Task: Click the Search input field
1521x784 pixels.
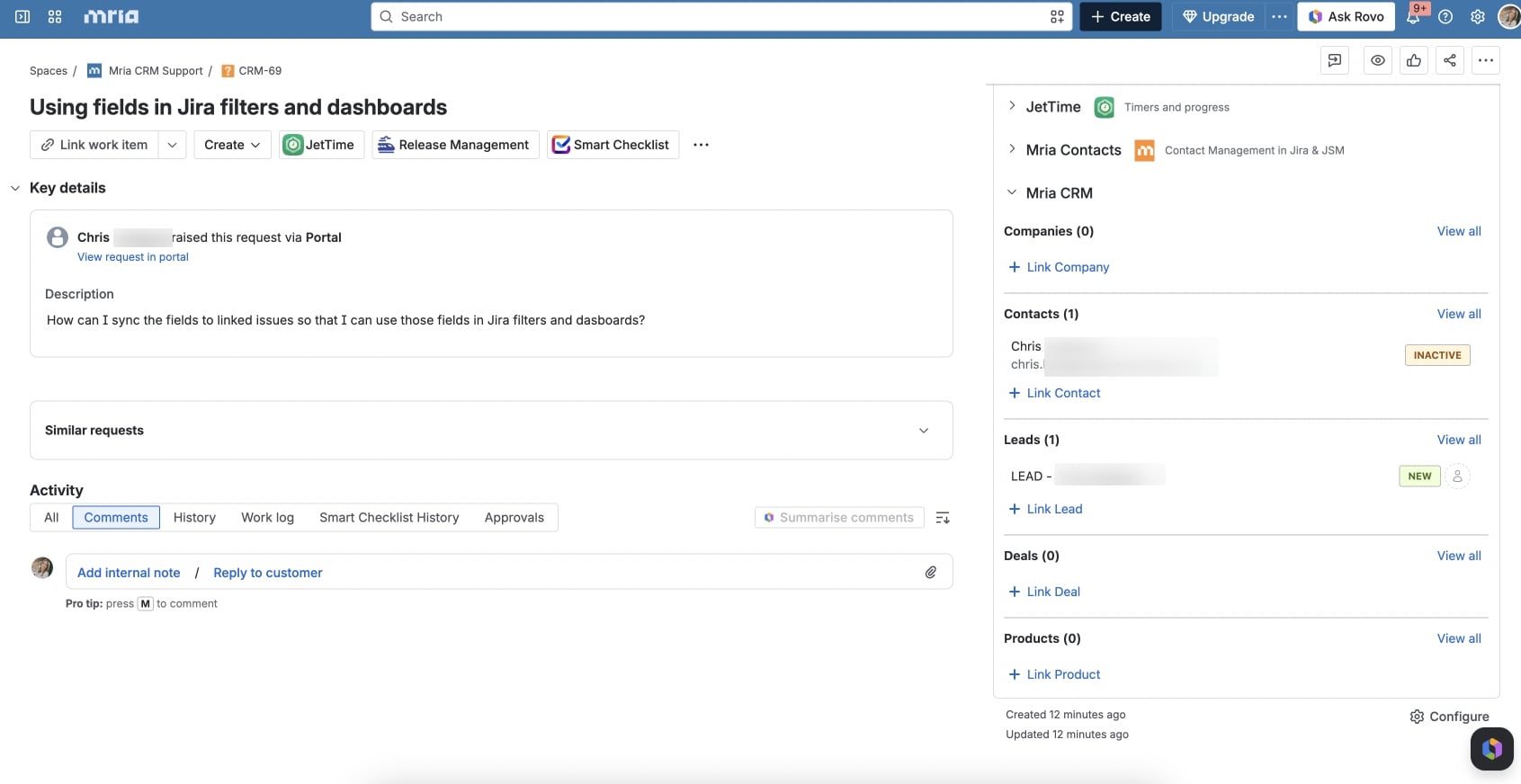Action: click(721, 16)
